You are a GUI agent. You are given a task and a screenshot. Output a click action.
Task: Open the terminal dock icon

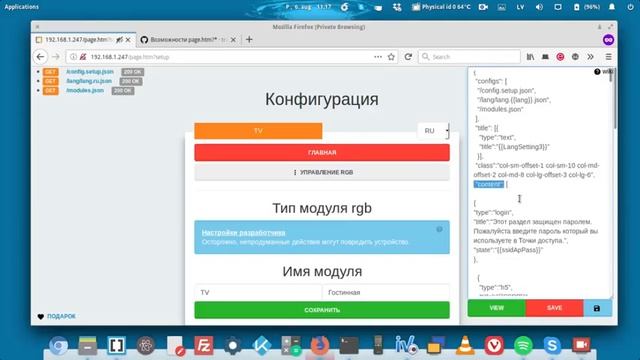pos(349,346)
